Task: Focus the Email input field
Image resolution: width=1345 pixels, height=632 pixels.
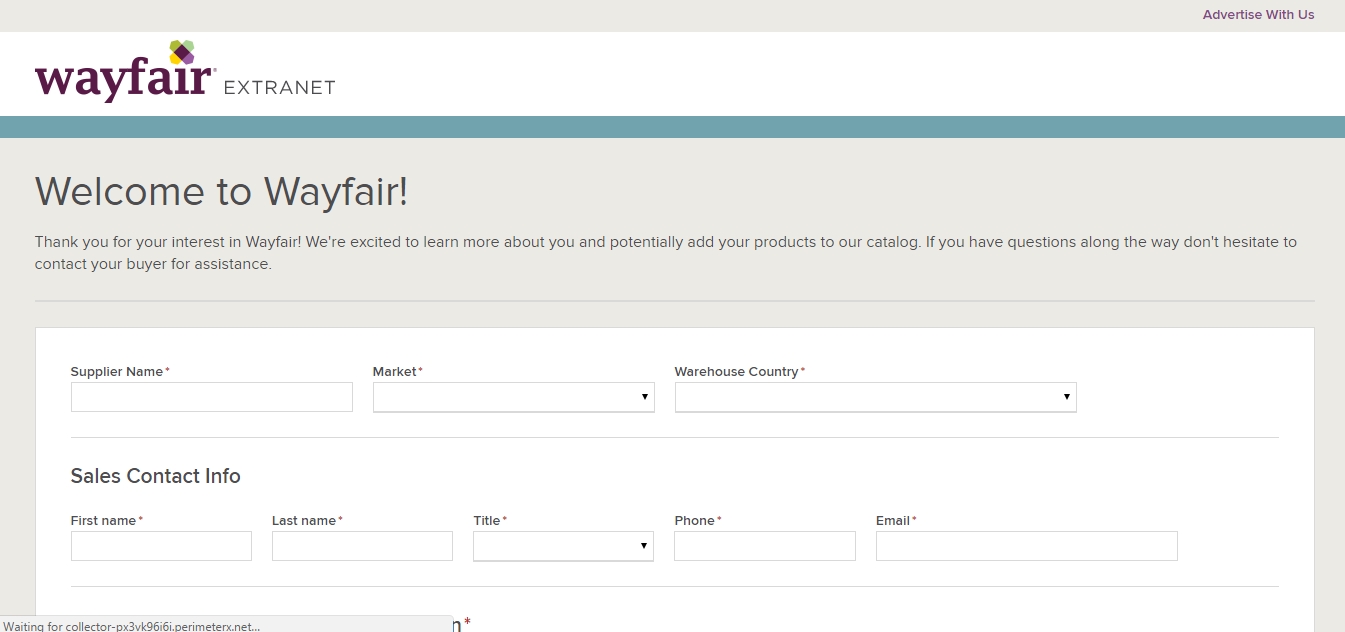Action: (x=1027, y=546)
